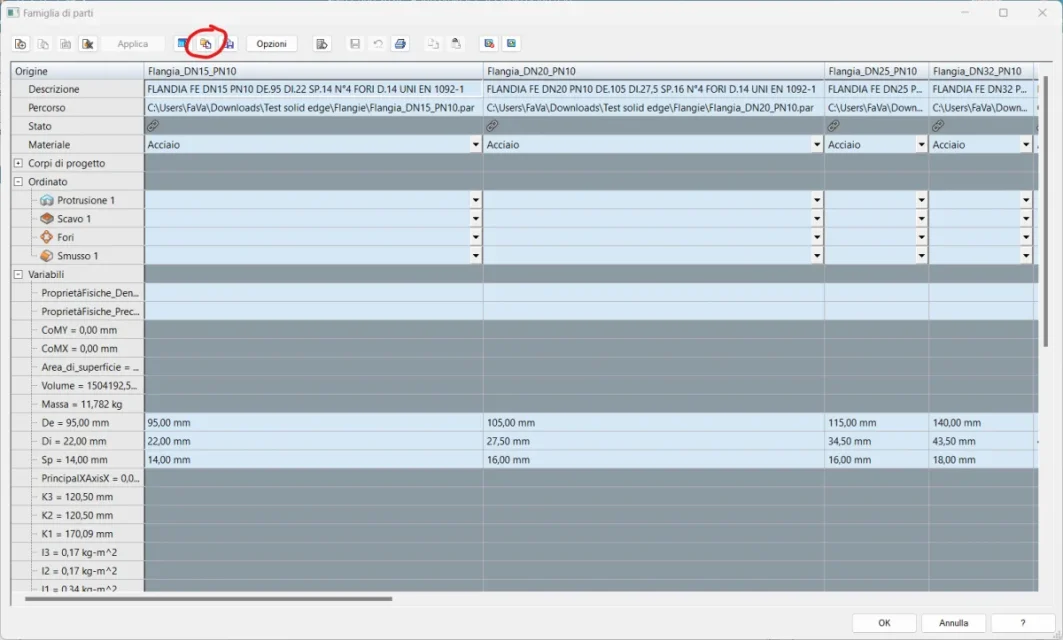Click the last icon at toolbar's right end
Viewport: 1063px width, 640px height.
click(x=511, y=44)
